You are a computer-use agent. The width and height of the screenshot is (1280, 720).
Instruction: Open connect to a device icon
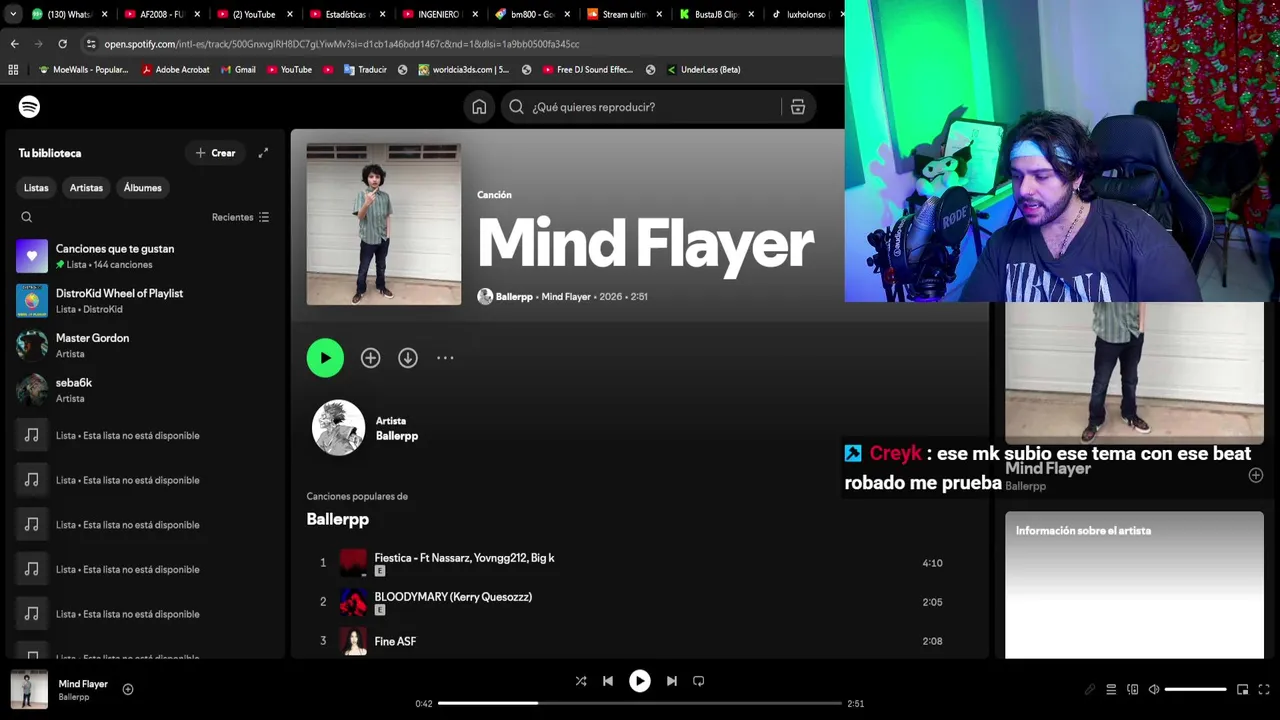click(1133, 690)
